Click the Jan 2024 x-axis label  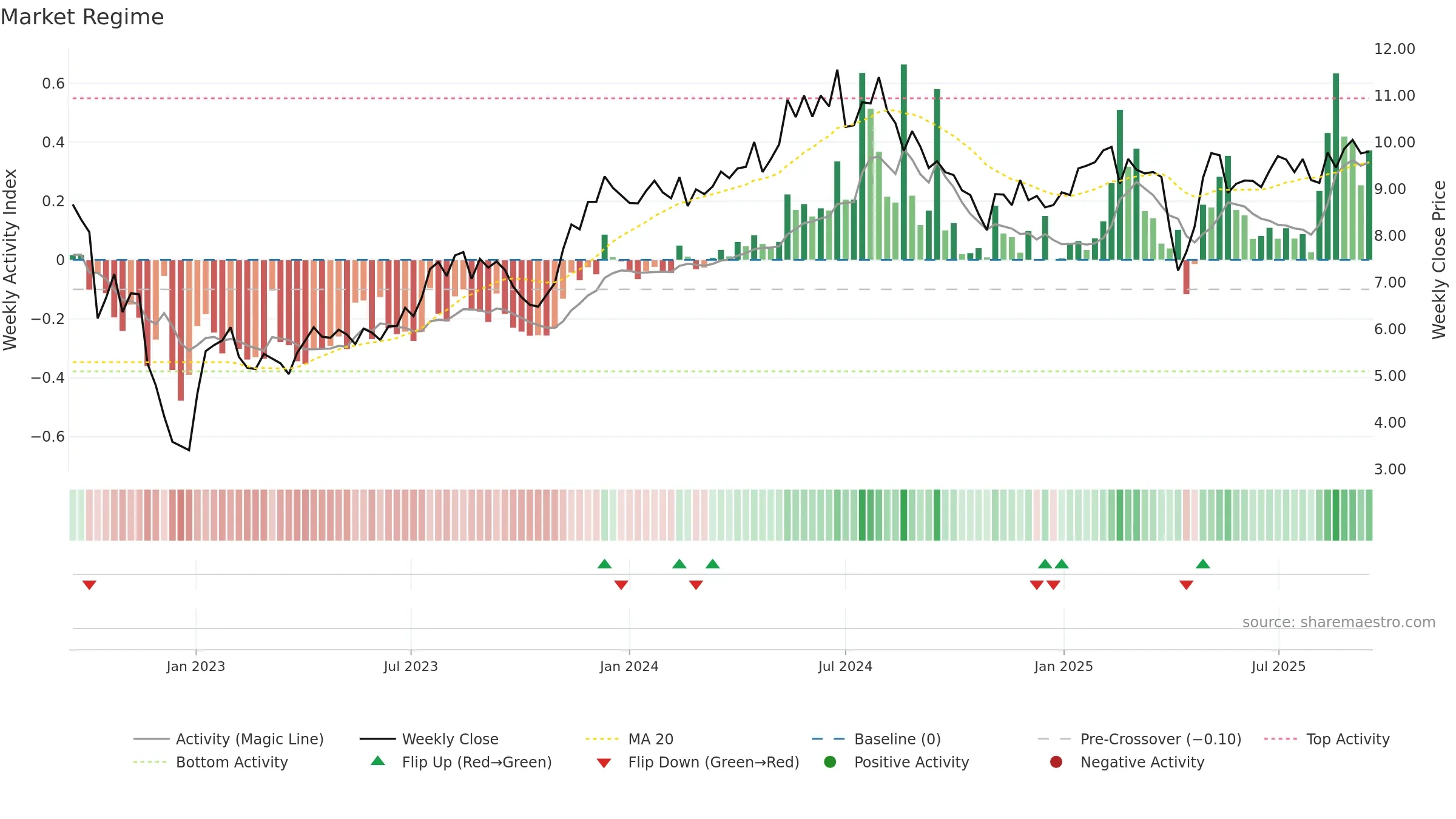pos(629,666)
